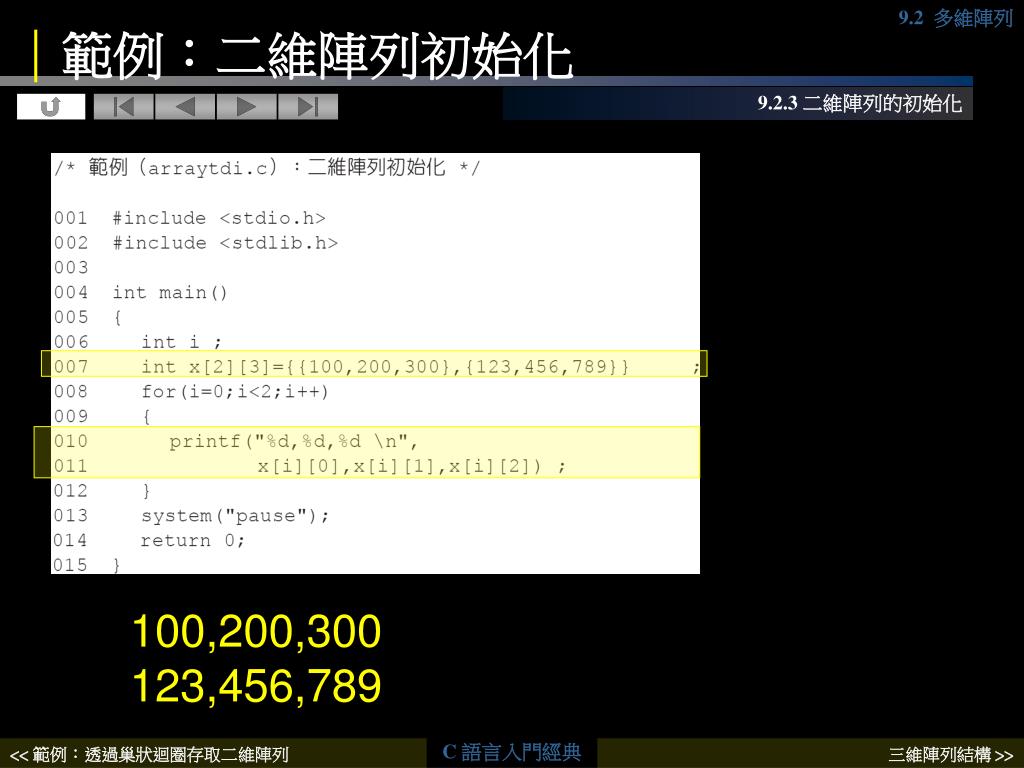Click line 011 with x[i][0],x[i][1],x[i][2]
1024x768 pixels.
[310, 466]
